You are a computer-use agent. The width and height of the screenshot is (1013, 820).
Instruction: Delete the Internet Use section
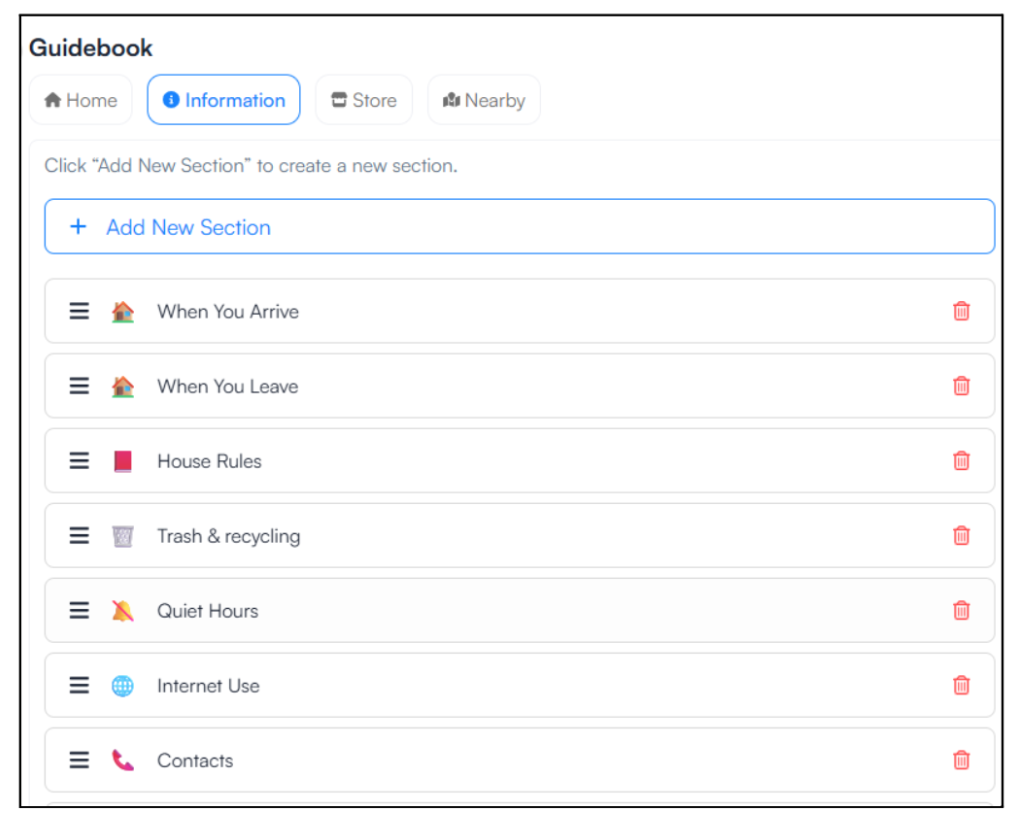(x=961, y=686)
